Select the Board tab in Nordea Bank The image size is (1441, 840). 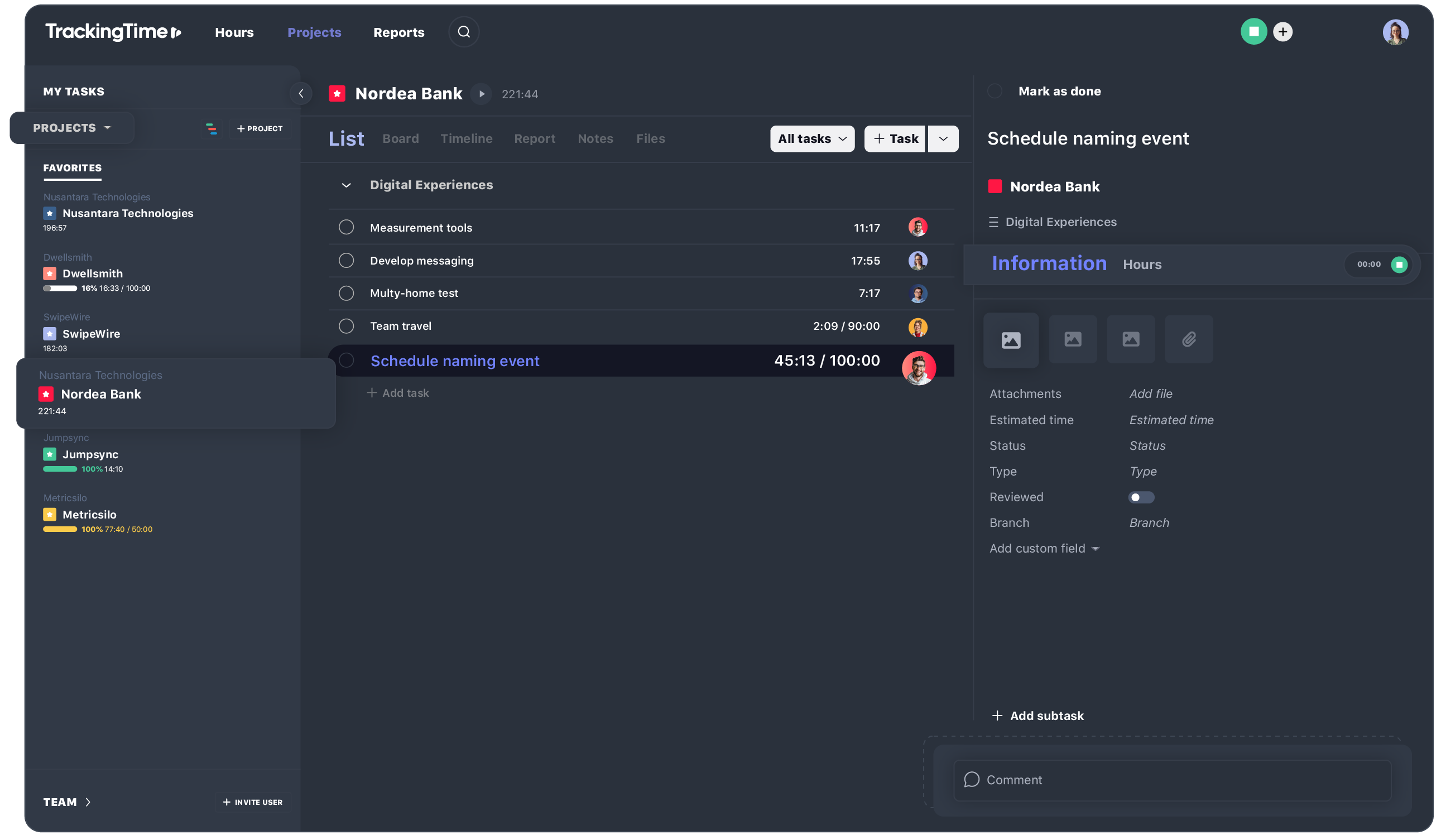[400, 139]
